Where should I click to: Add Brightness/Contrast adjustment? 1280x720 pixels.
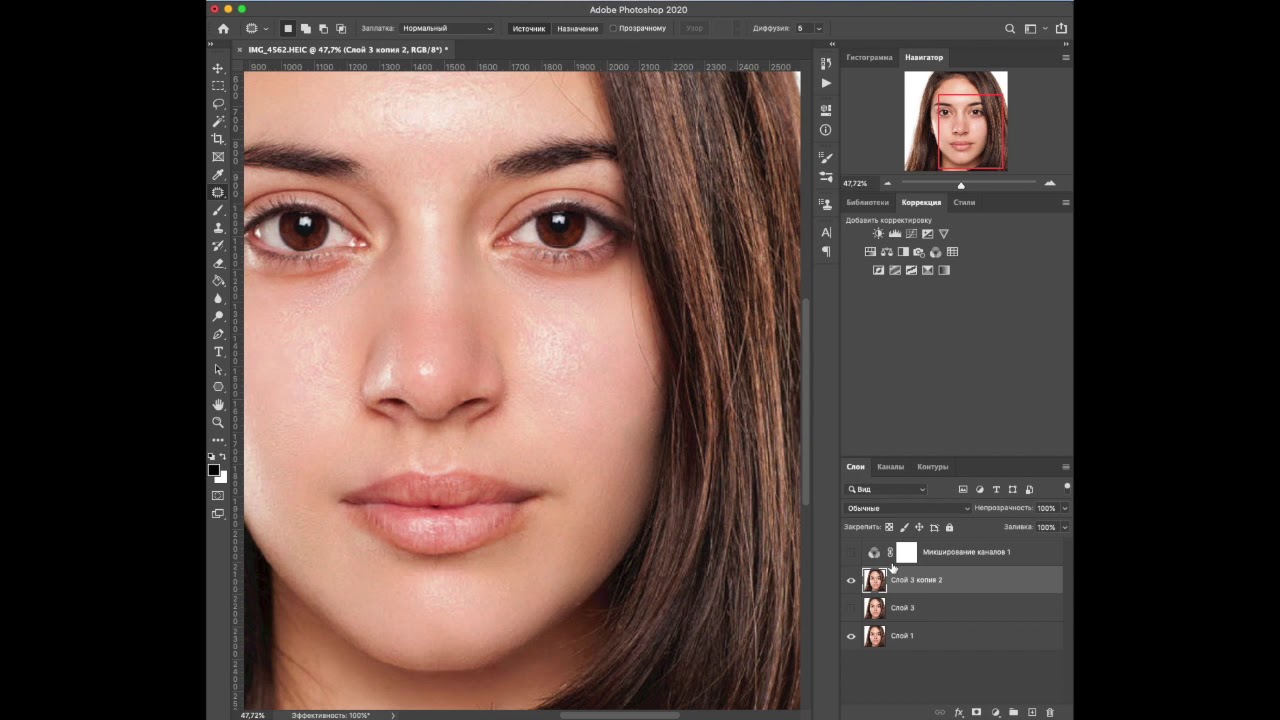coord(878,234)
